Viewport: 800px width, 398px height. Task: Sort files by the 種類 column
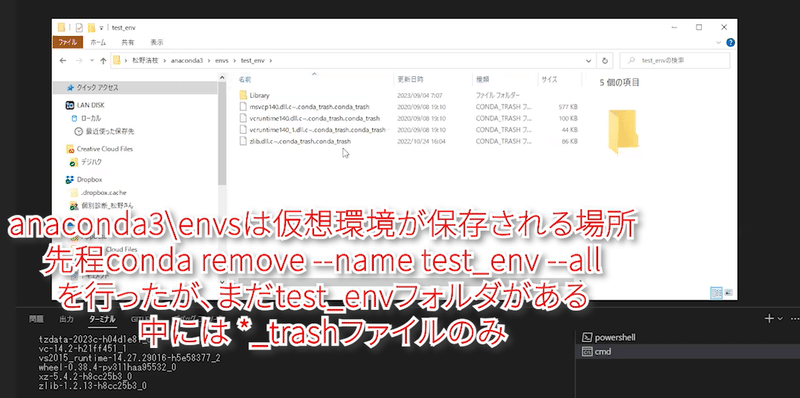click(x=483, y=80)
